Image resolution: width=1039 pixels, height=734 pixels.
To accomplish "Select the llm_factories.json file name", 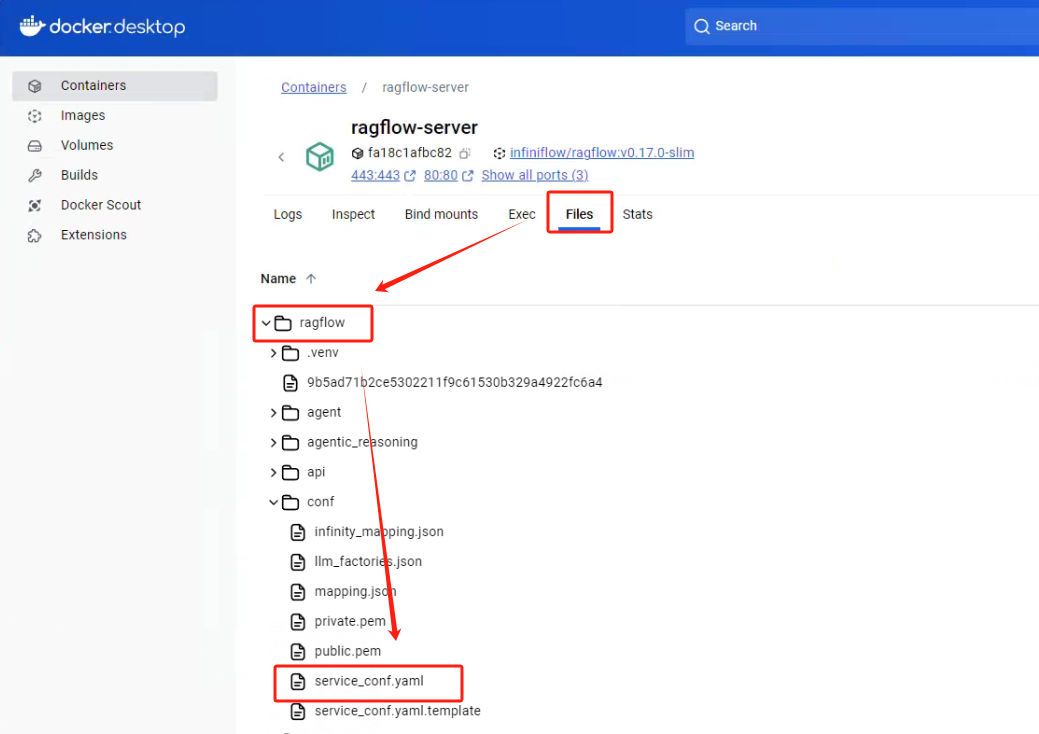I will click(x=368, y=562).
